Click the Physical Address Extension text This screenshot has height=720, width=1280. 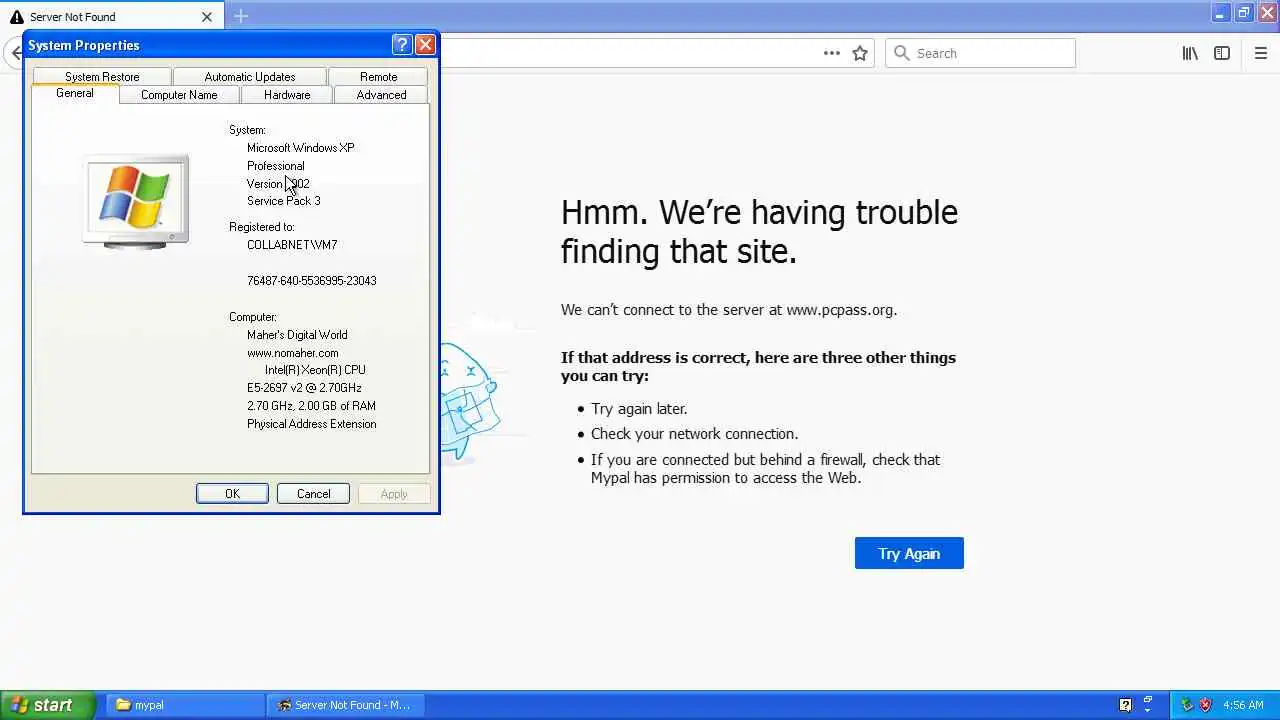tap(312, 424)
